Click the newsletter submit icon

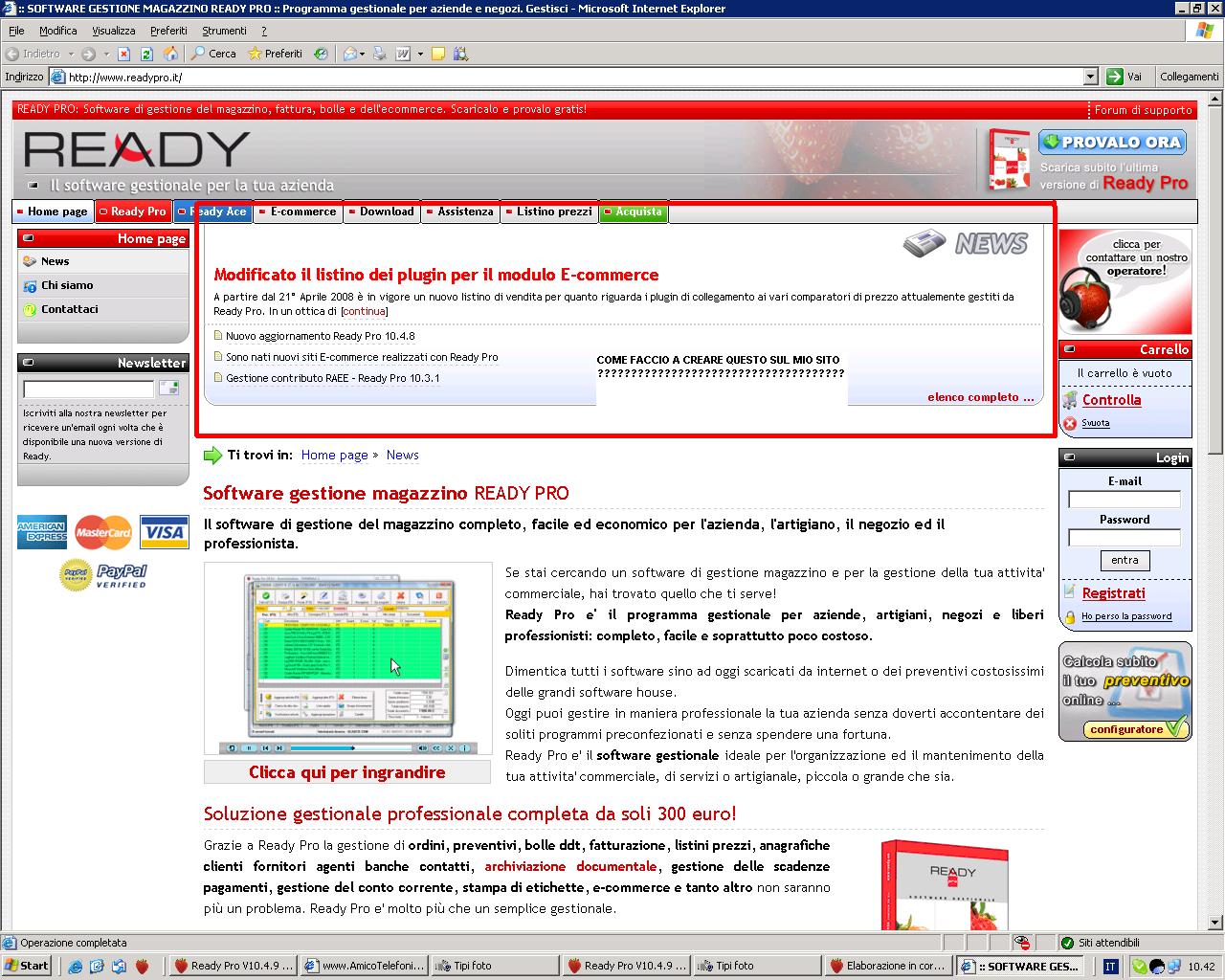pos(169,388)
